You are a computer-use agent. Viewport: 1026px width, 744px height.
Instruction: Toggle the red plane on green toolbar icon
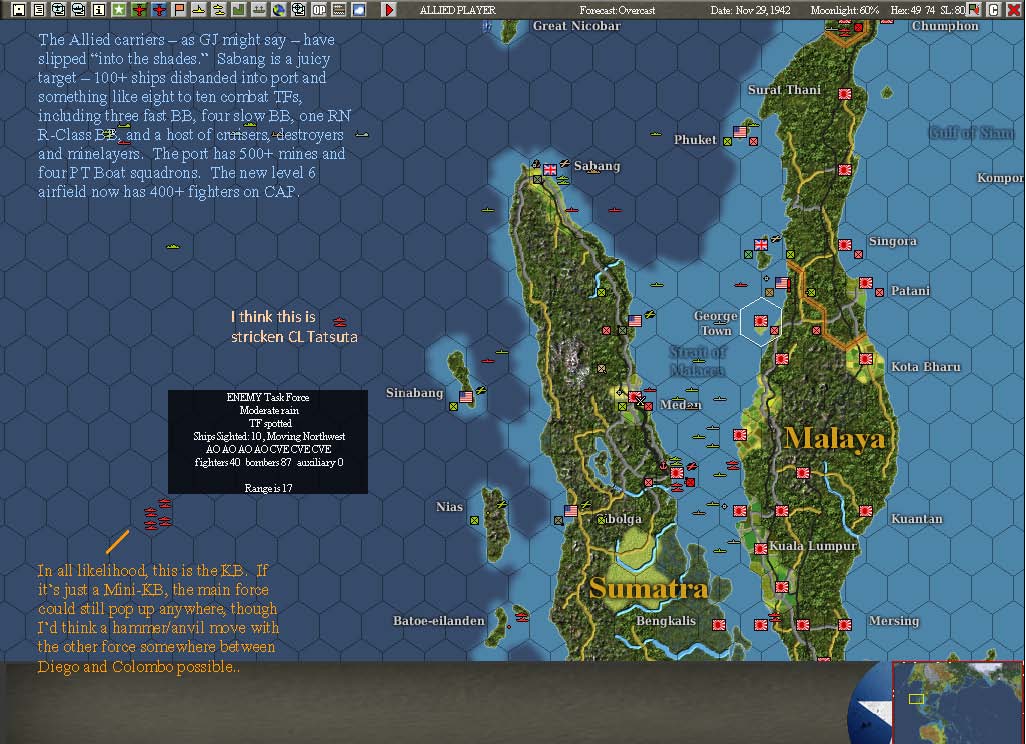[x=139, y=9]
